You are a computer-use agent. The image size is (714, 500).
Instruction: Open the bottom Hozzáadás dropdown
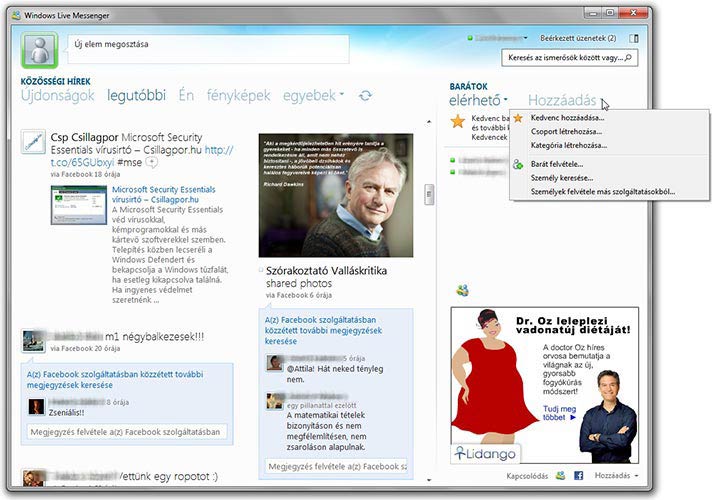pyautogui.click(x=616, y=476)
